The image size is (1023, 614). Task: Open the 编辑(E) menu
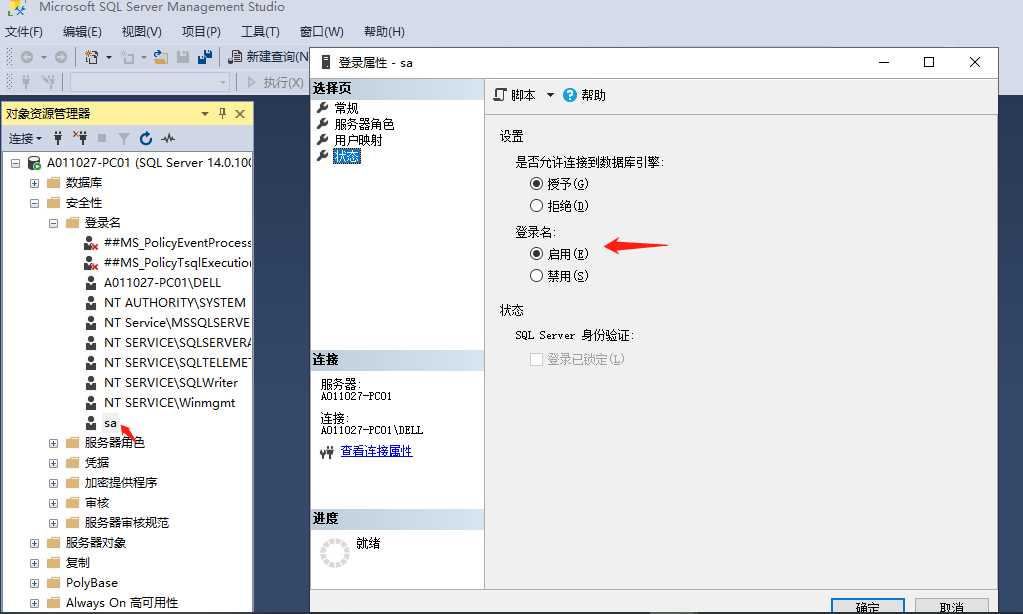tap(82, 31)
